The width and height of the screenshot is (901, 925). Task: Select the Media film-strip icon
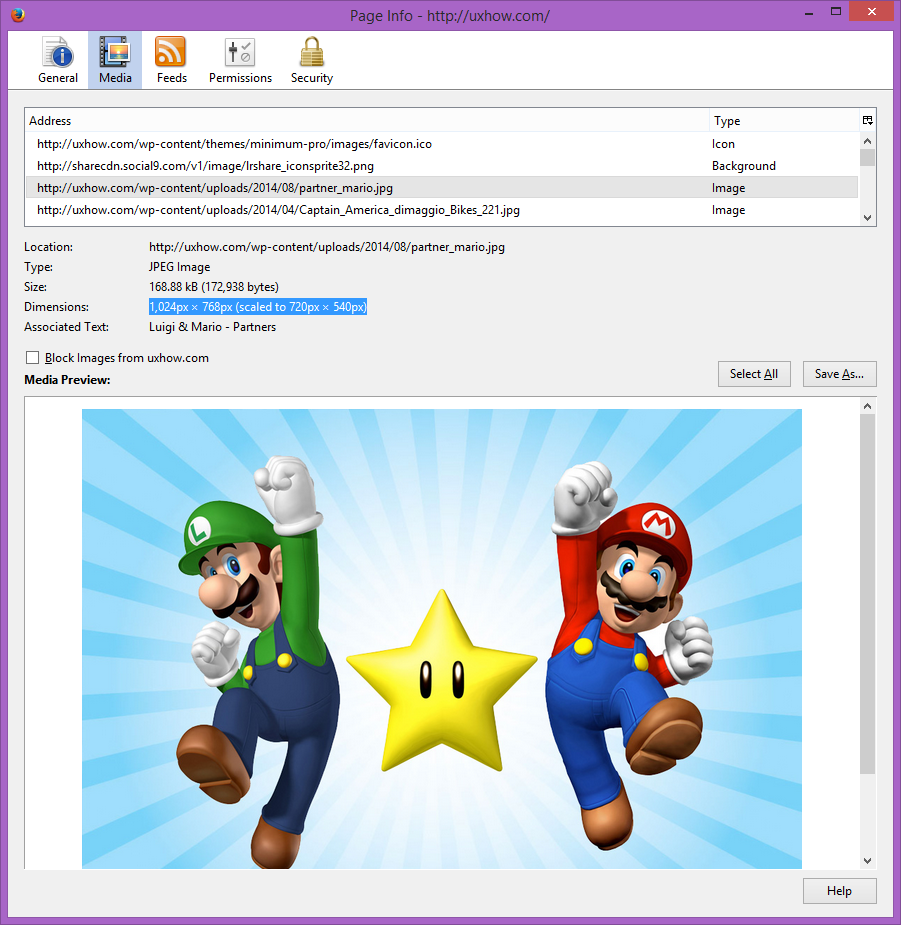tap(115, 52)
